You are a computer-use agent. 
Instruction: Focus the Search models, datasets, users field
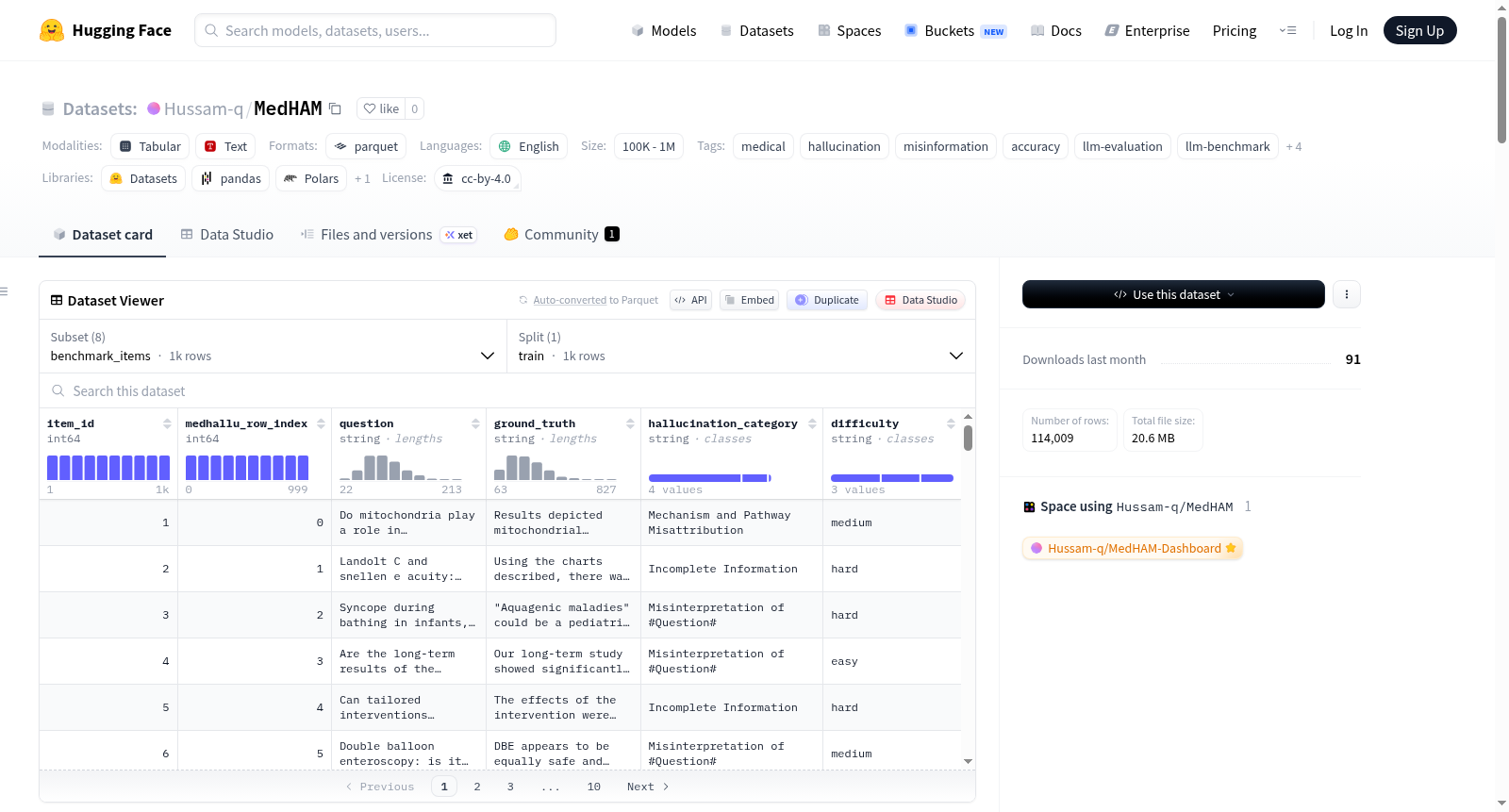coord(375,30)
